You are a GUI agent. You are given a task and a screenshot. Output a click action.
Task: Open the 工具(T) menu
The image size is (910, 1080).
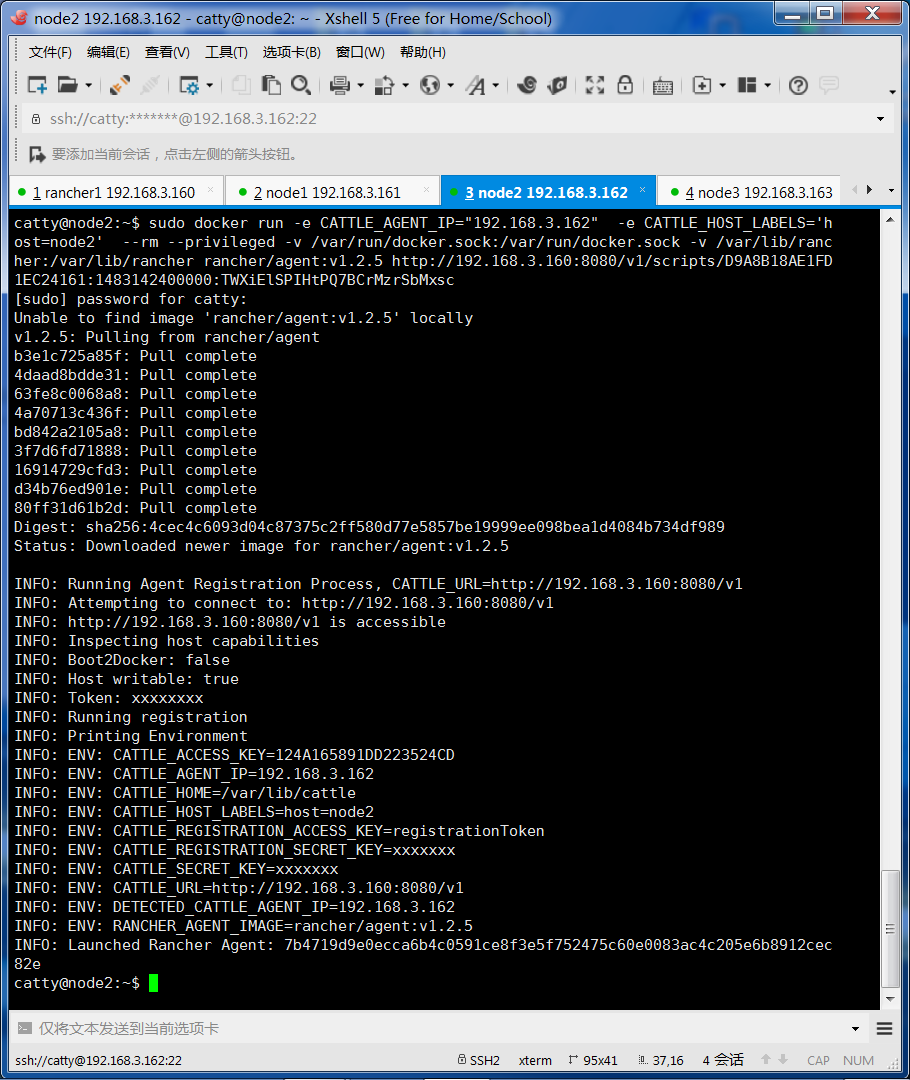tap(226, 52)
